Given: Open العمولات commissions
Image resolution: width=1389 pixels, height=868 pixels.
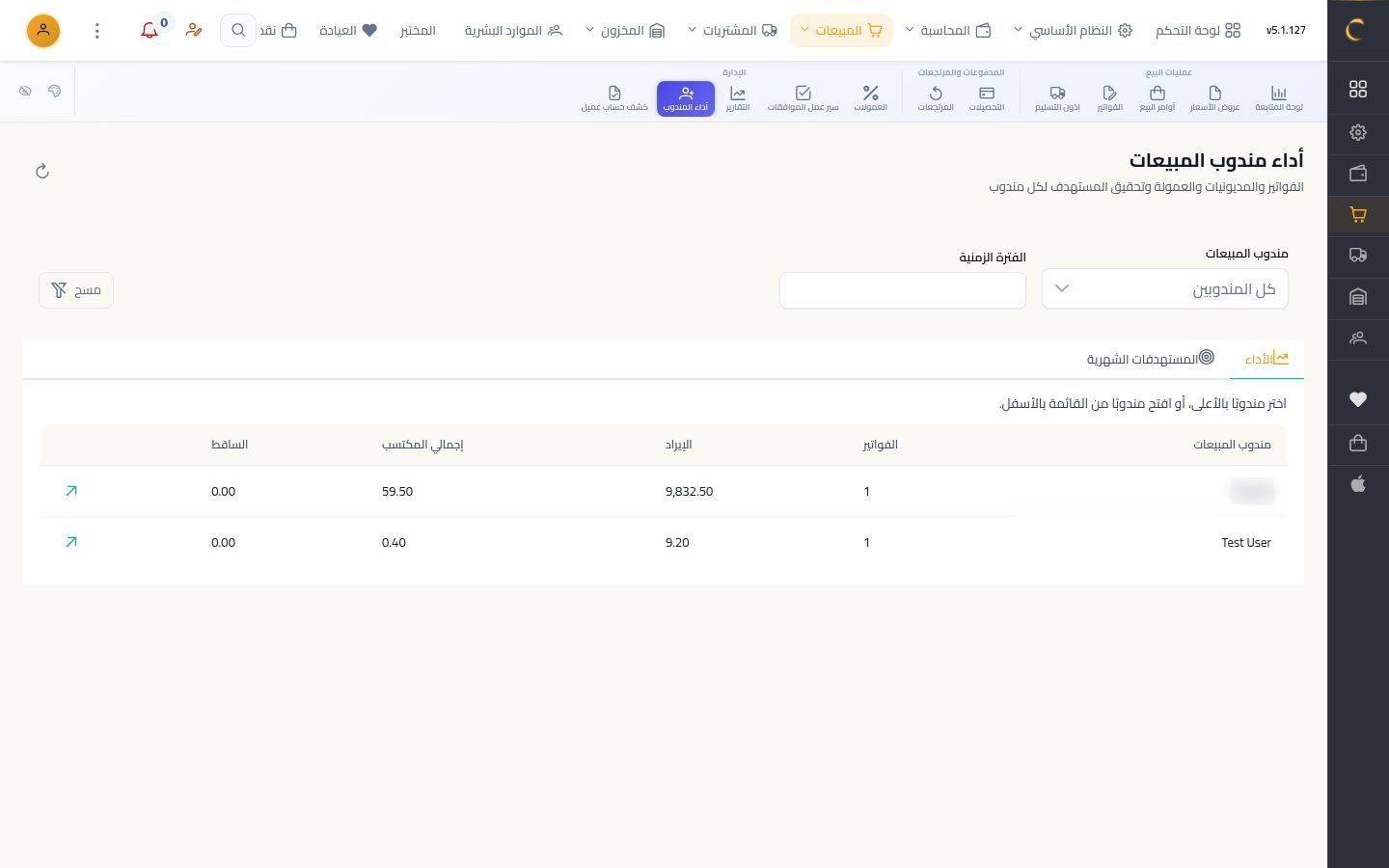Looking at the screenshot, I should (870, 97).
